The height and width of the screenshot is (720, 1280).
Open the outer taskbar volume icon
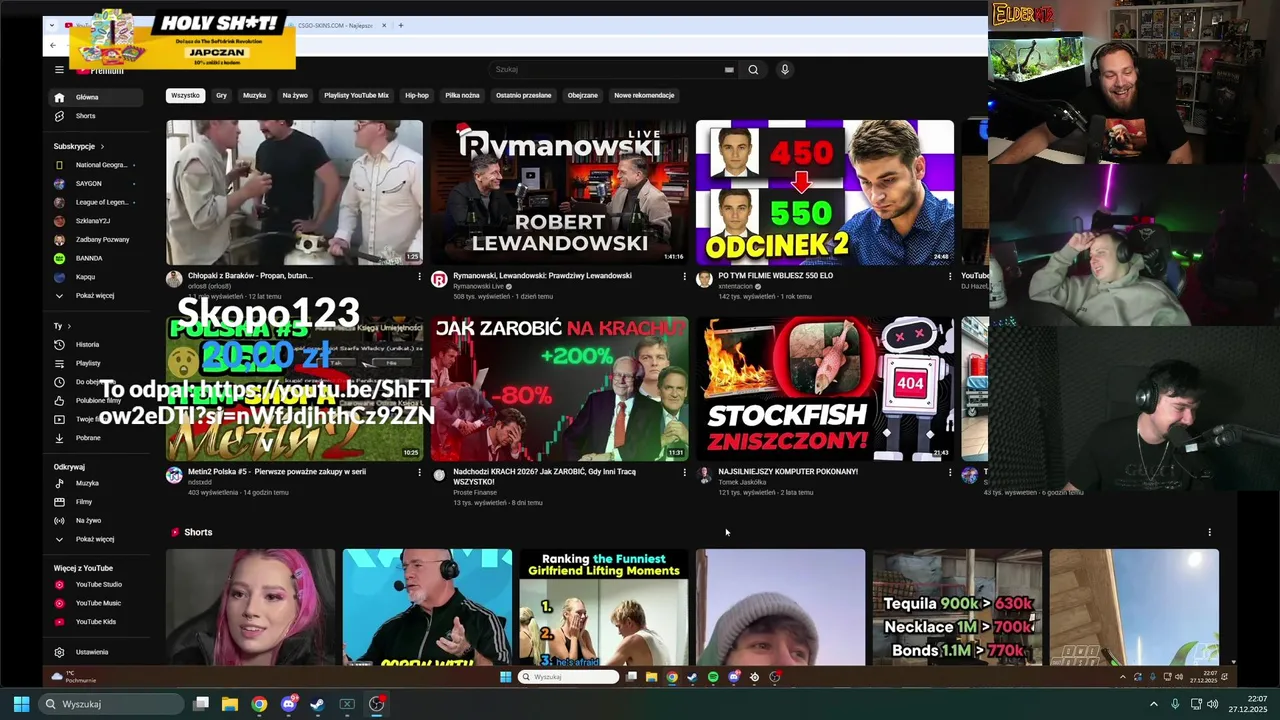pyautogui.click(x=1213, y=704)
